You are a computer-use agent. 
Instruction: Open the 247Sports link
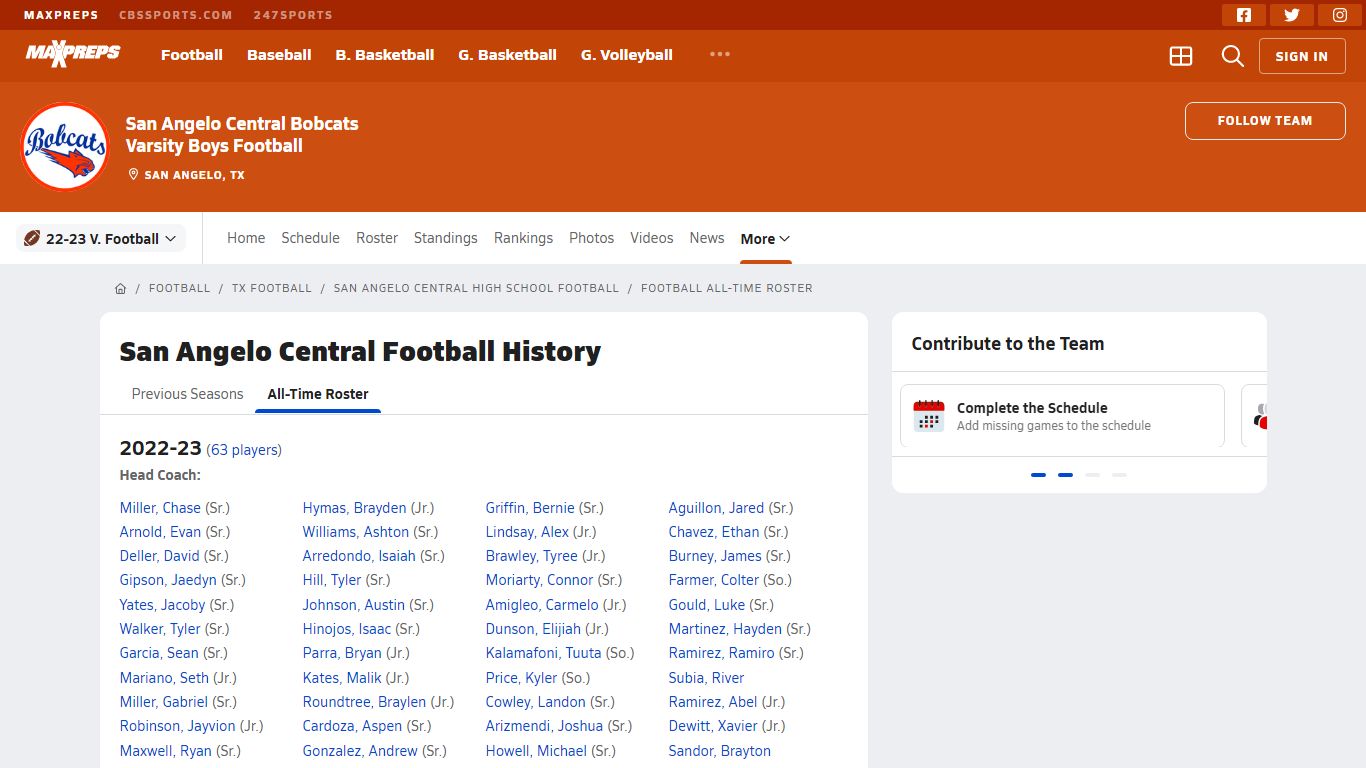(295, 15)
